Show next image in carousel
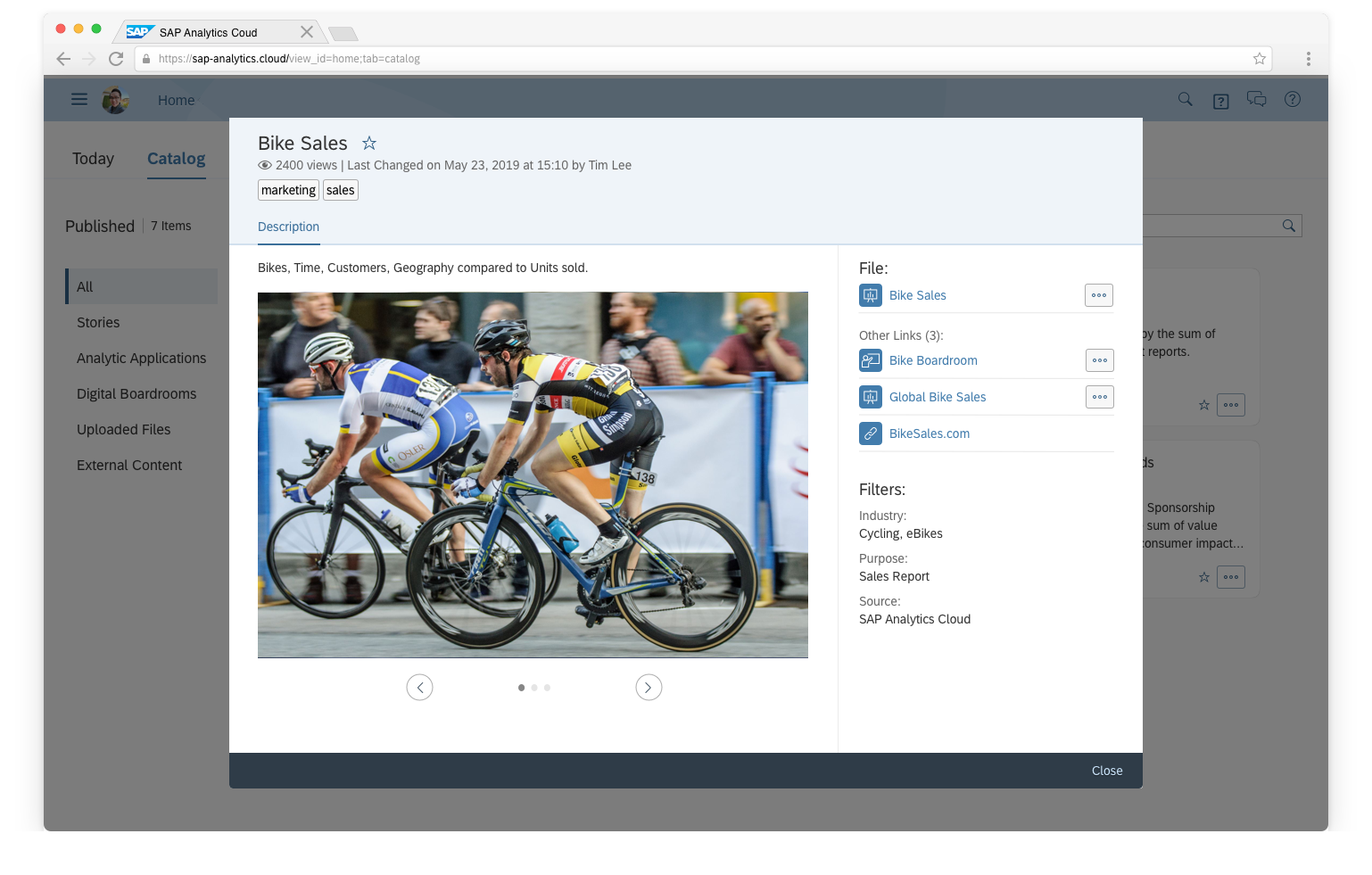1372x875 pixels. point(649,688)
